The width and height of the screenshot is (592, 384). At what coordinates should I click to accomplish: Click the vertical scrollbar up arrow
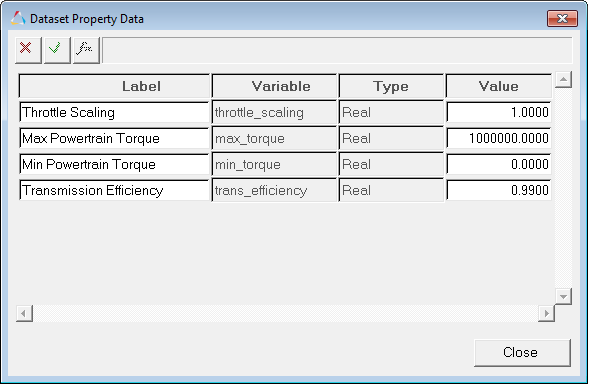[563, 79]
